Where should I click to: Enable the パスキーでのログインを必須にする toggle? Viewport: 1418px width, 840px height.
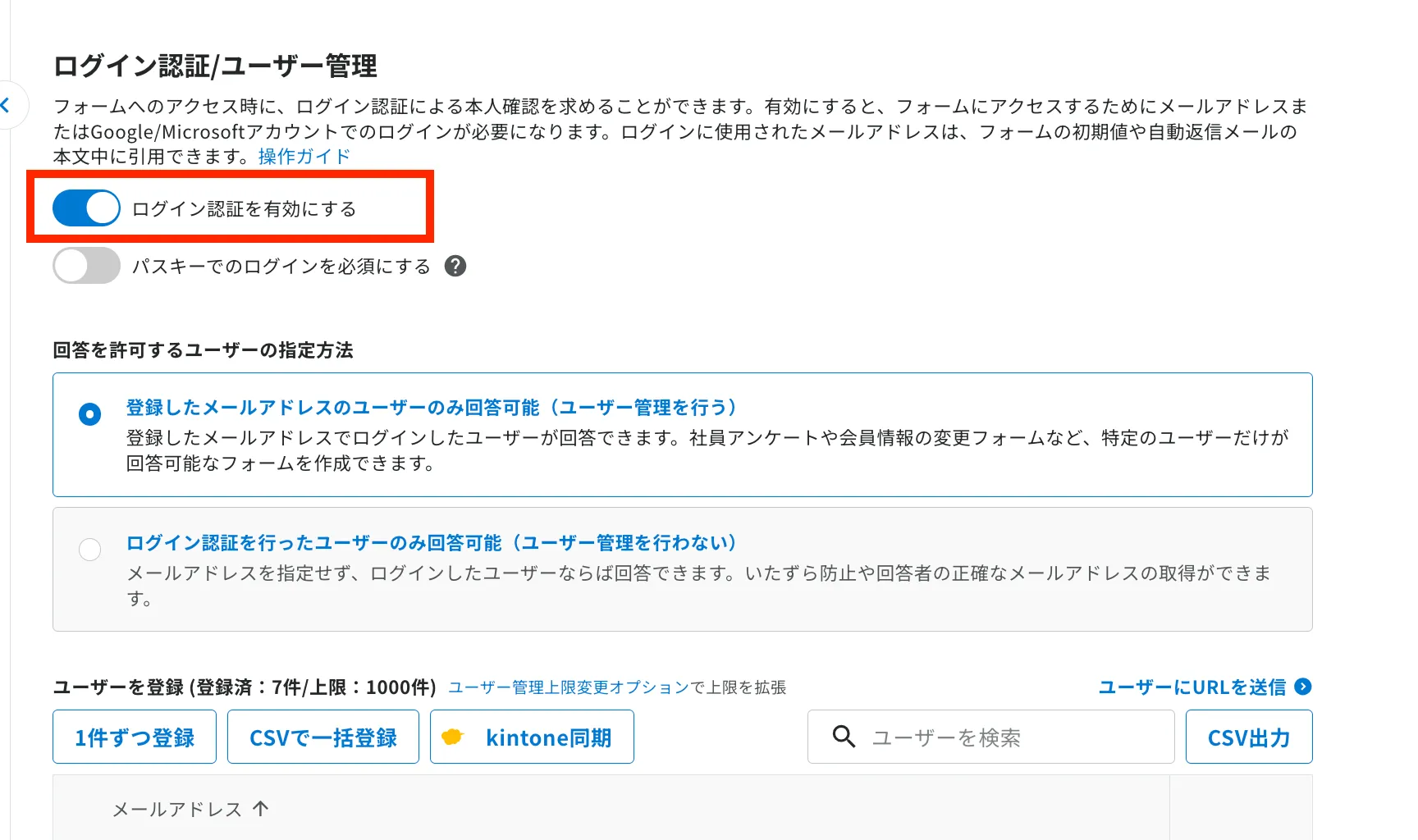[86, 266]
